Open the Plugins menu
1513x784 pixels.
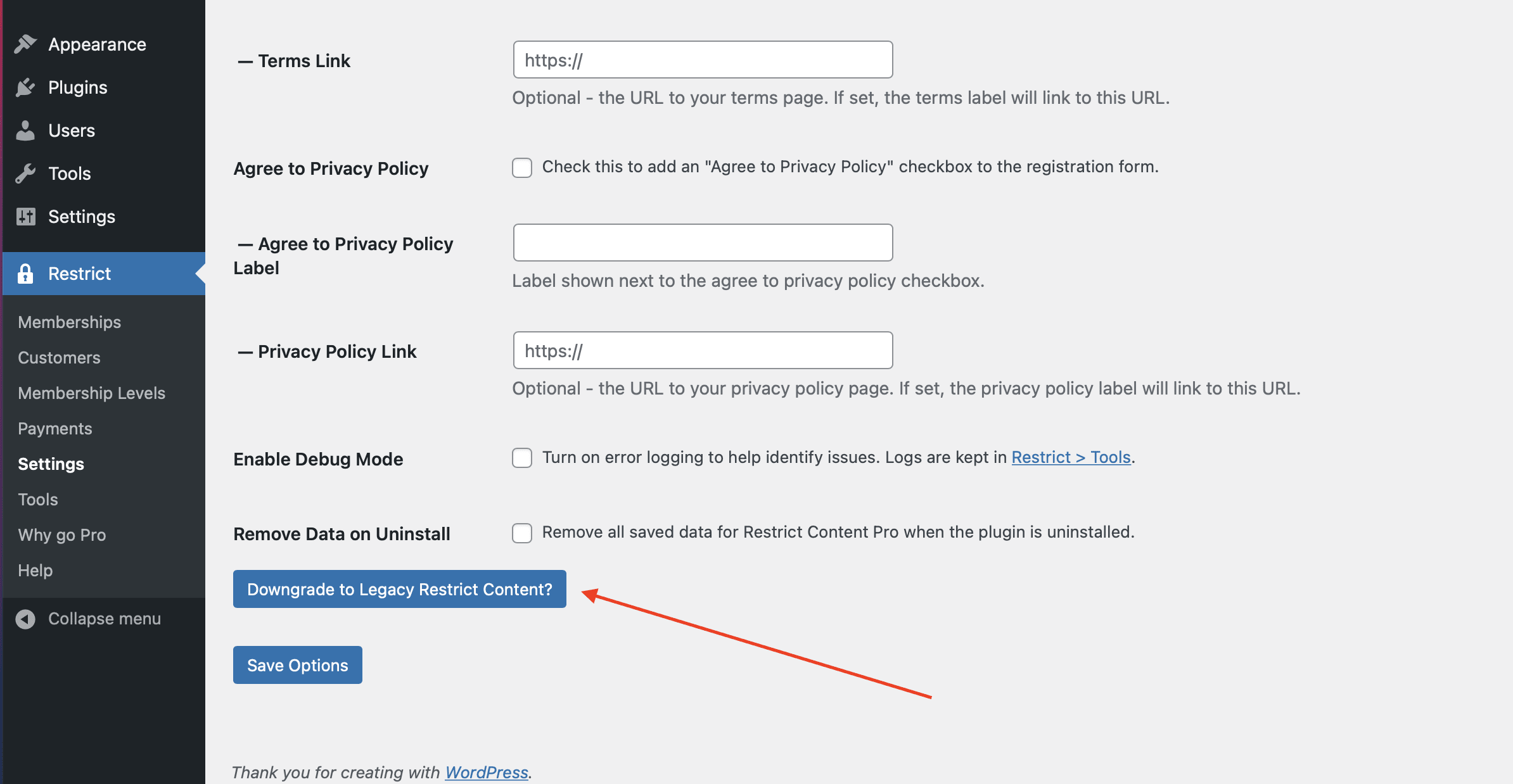104,87
